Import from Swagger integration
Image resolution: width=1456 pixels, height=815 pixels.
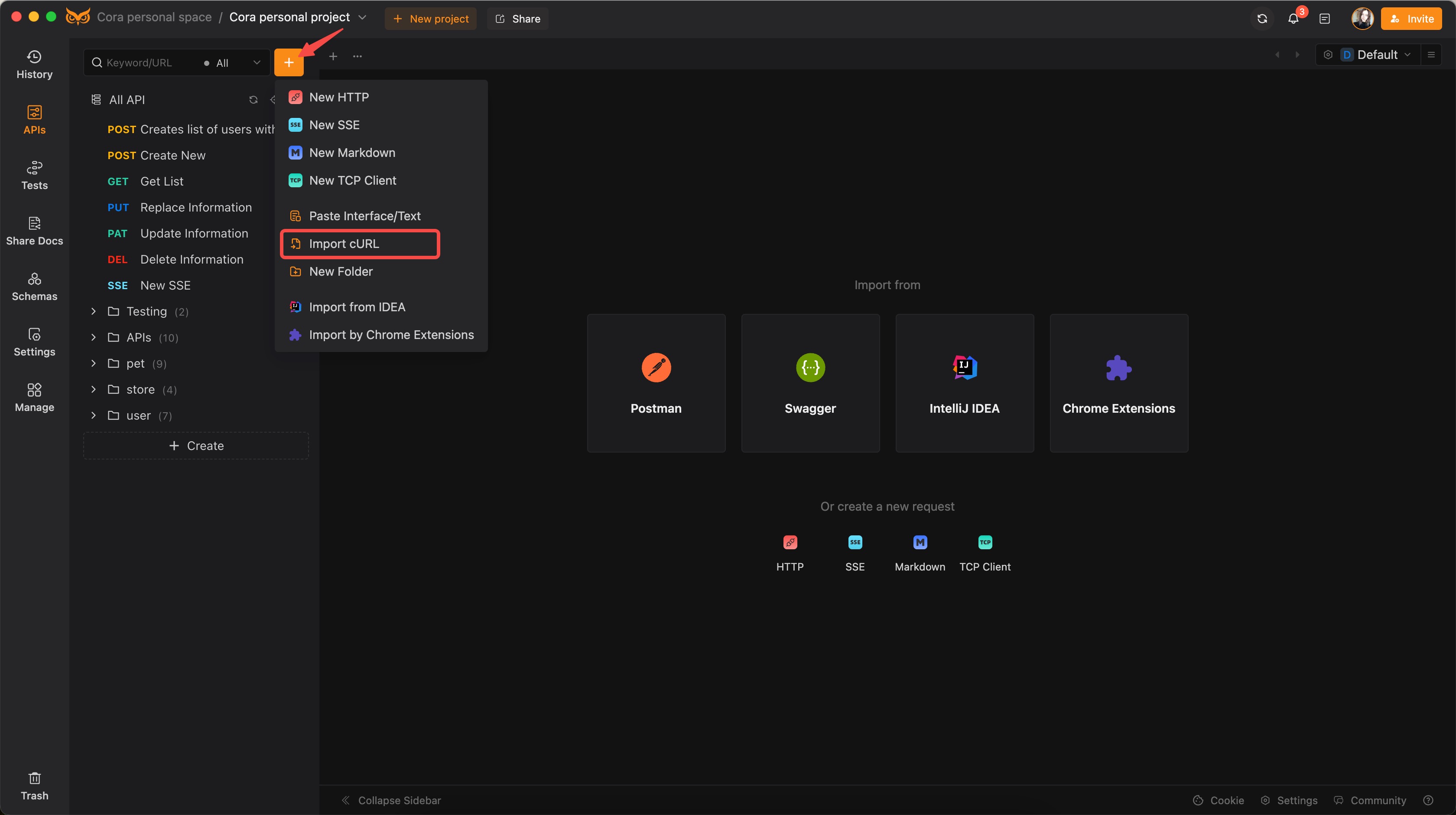pyautogui.click(x=810, y=383)
